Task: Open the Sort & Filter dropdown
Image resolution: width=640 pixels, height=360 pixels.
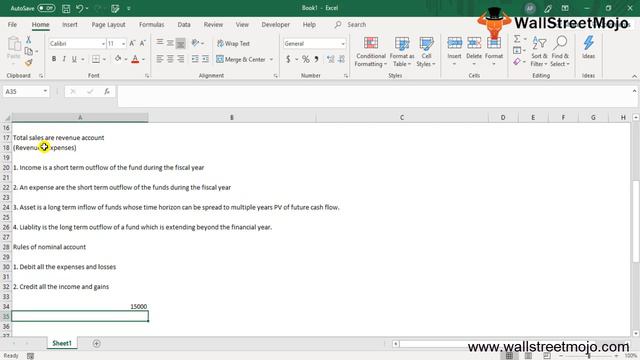Action: tap(539, 52)
